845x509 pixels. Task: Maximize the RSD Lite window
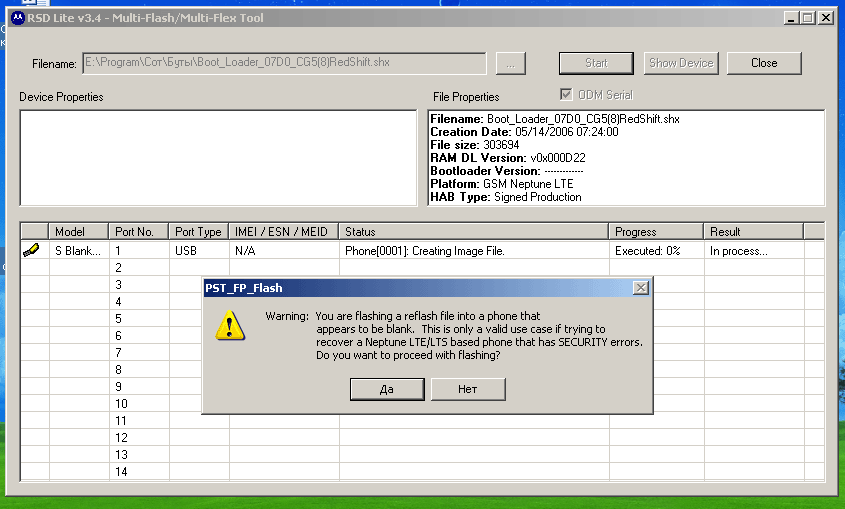808,18
